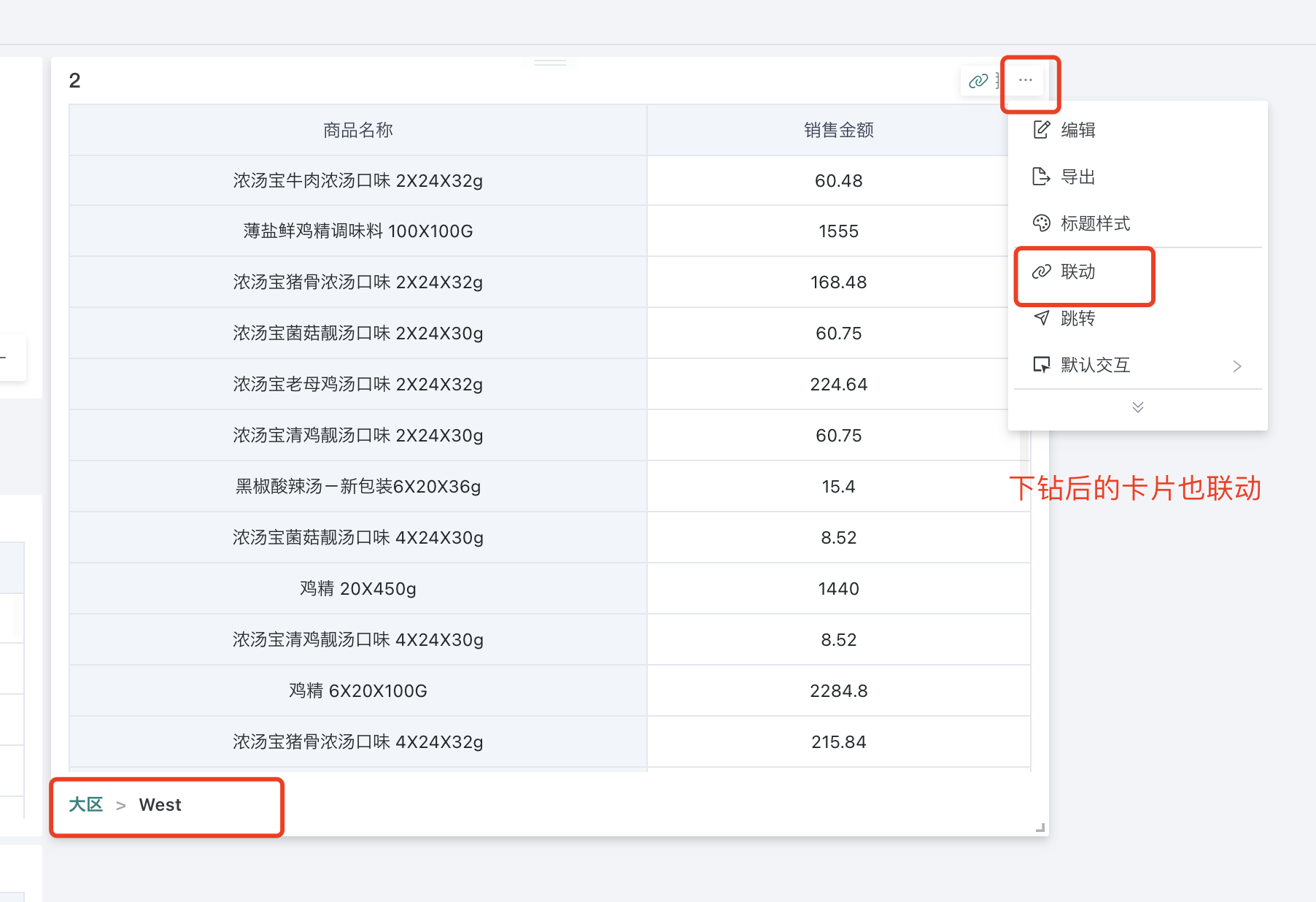
Task: Select row 鸡精 6X20X100G
Action: click(x=358, y=691)
